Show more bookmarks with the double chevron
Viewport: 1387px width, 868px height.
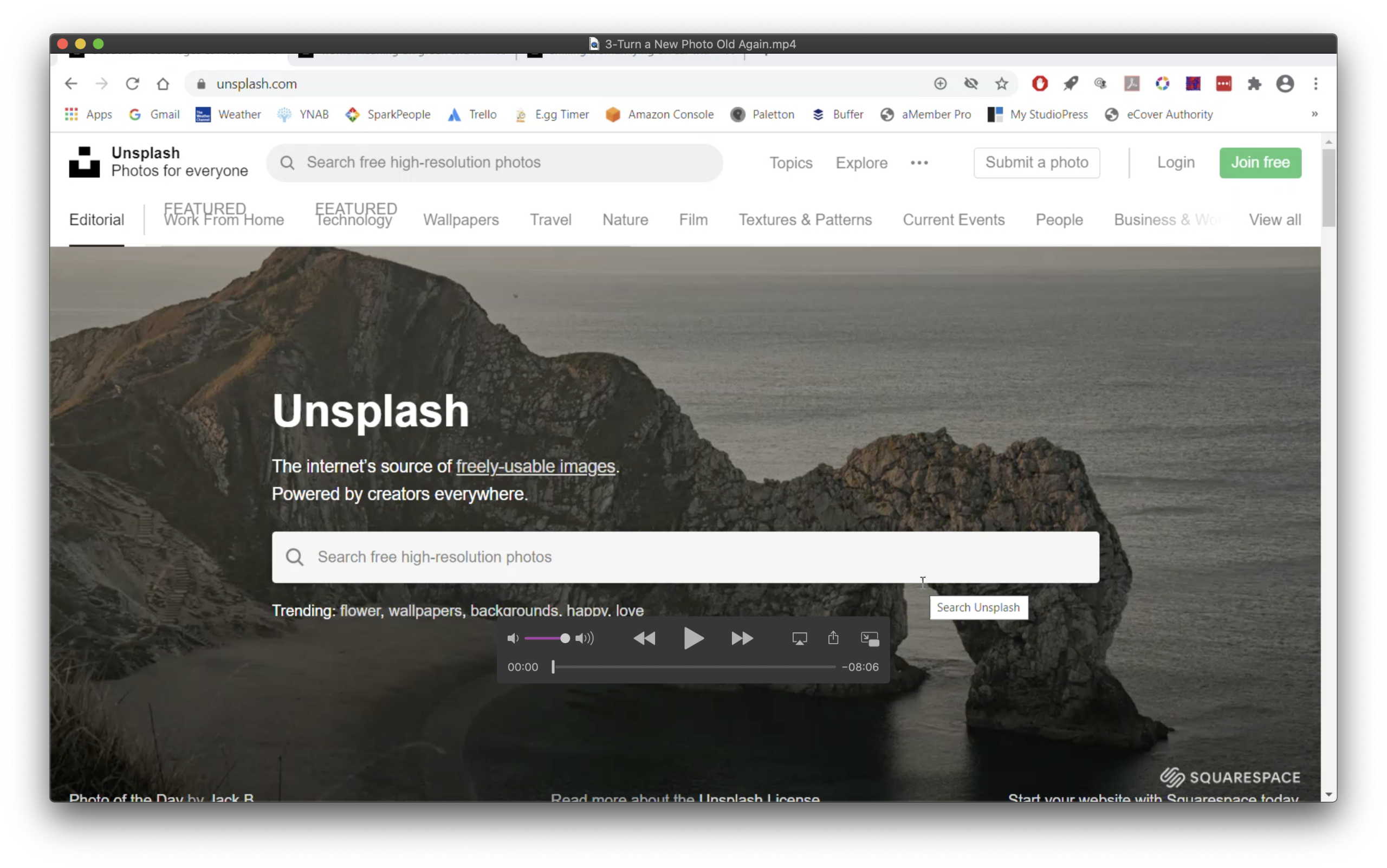click(1314, 114)
